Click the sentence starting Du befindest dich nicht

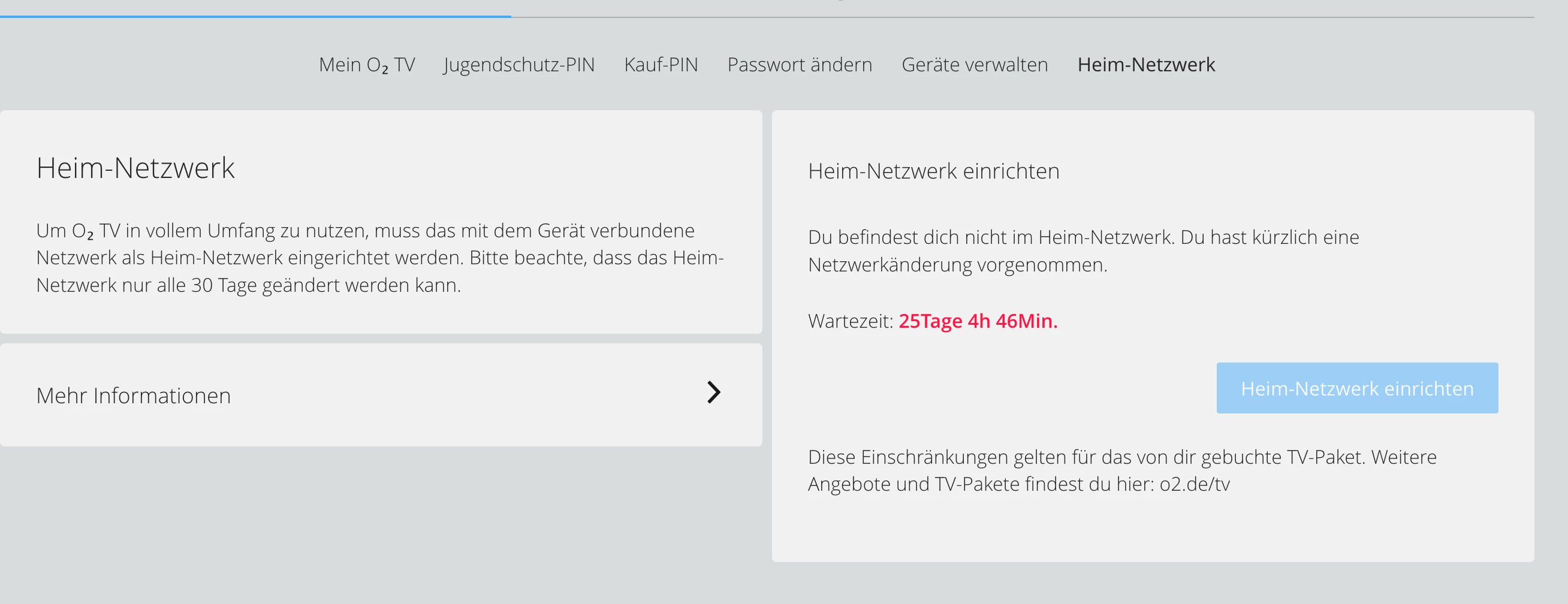(1084, 250)
